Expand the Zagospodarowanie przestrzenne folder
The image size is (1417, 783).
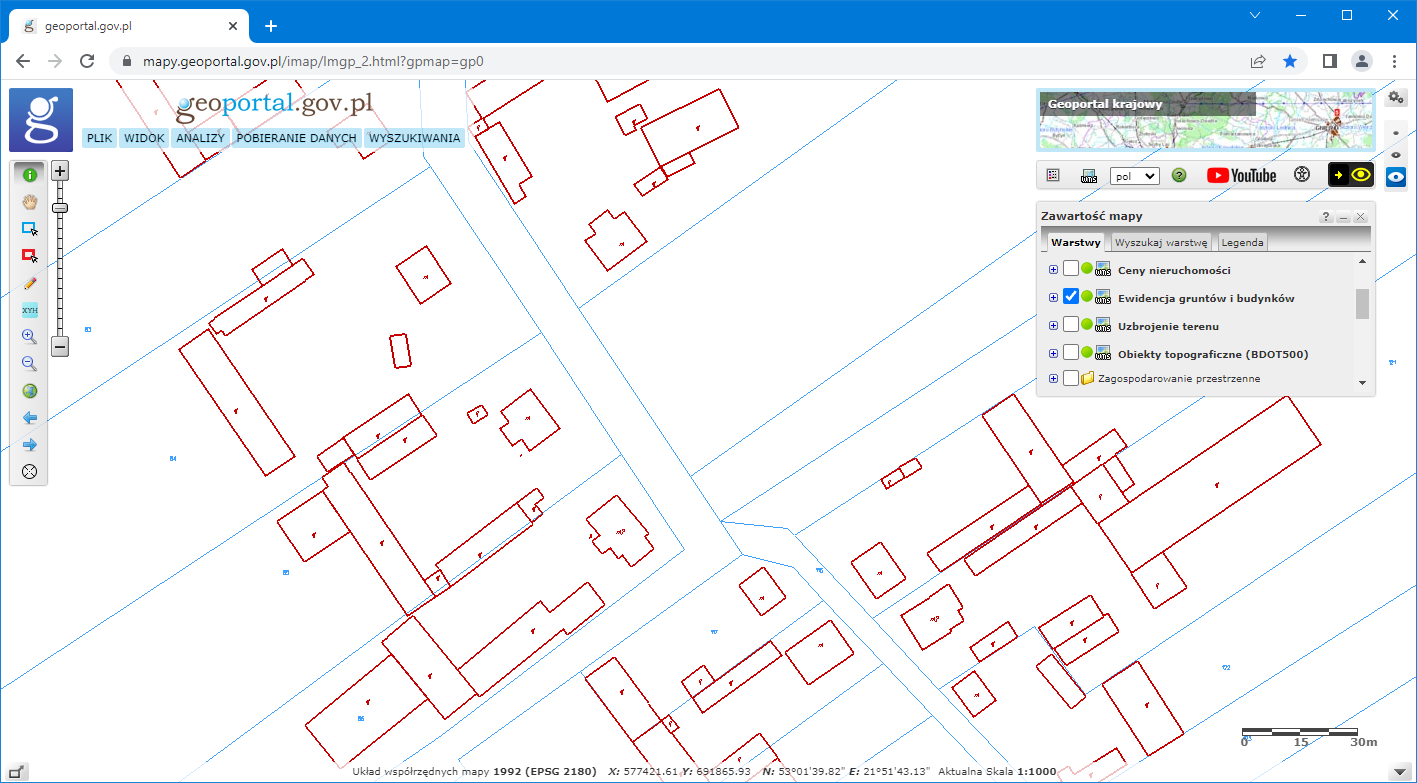[x=1053, y=379]
